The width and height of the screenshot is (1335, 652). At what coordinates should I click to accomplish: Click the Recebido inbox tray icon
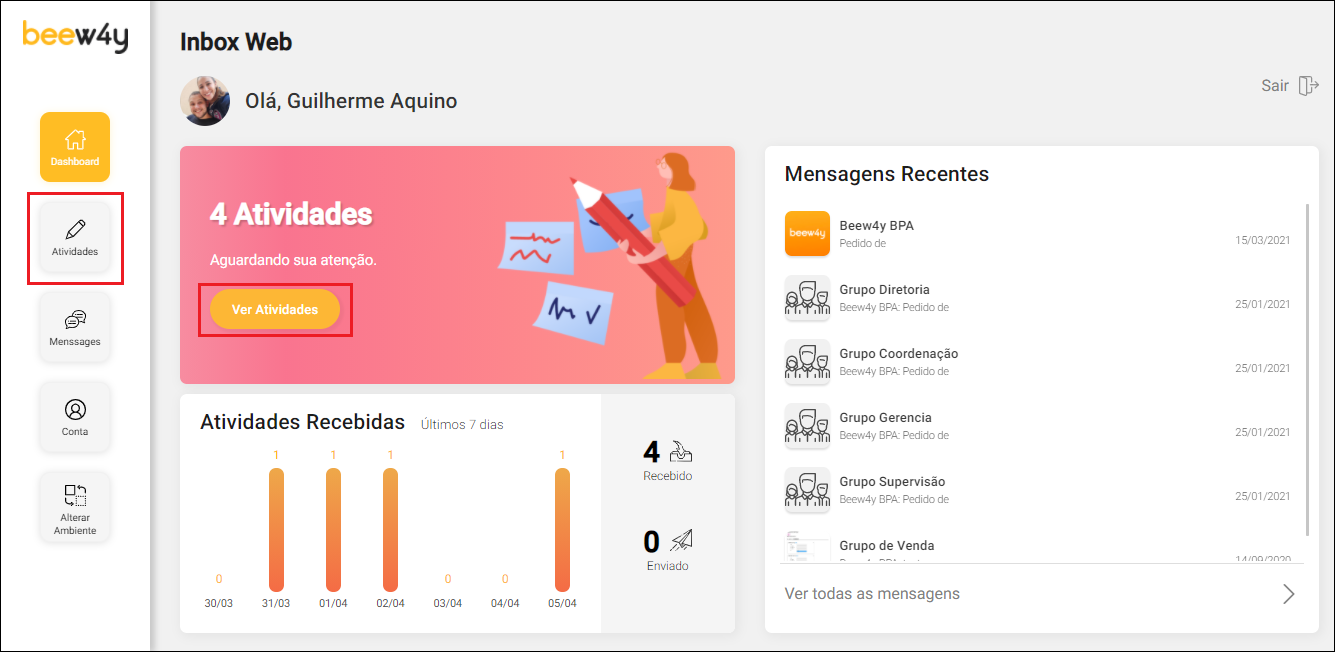[681, 452]
